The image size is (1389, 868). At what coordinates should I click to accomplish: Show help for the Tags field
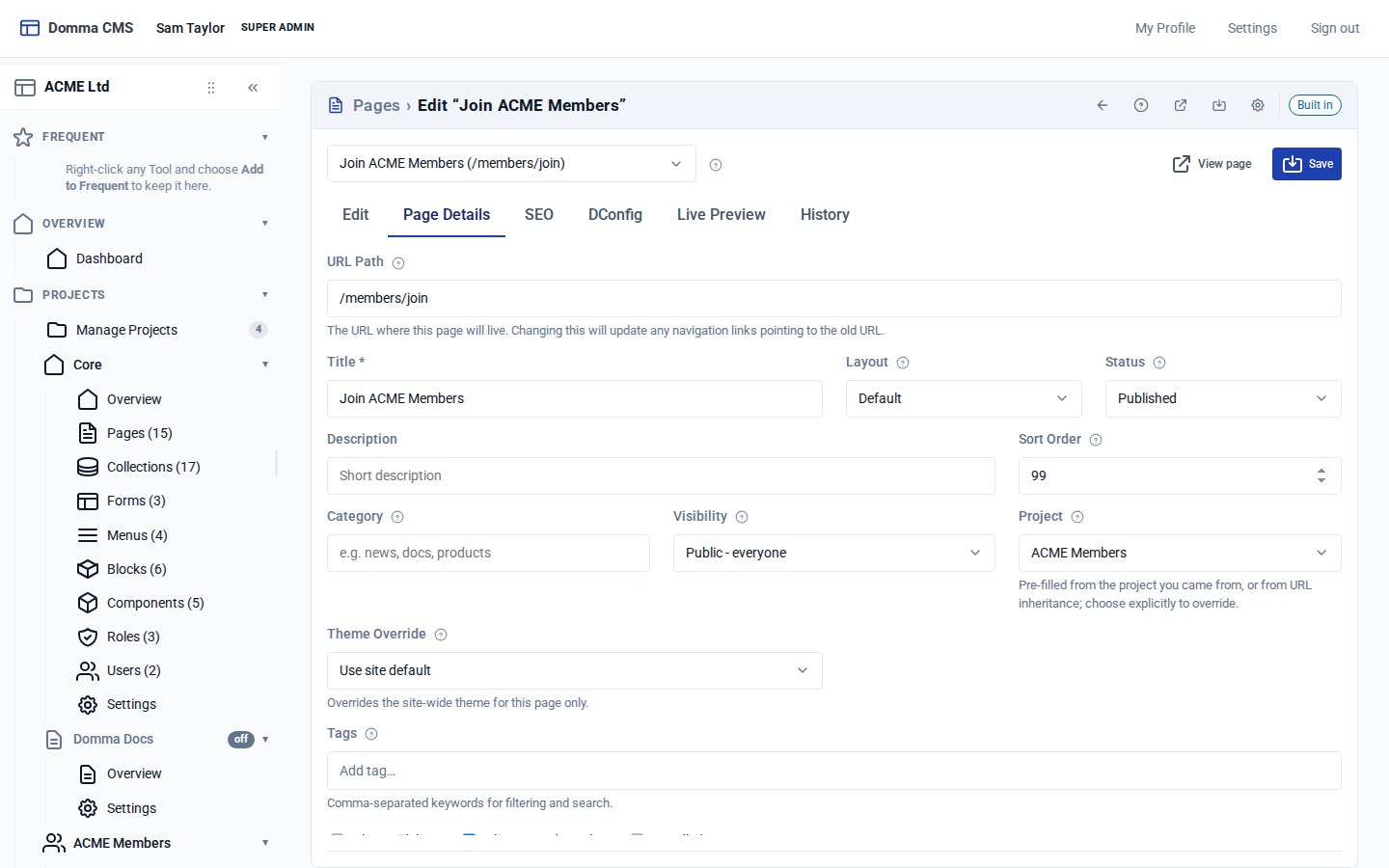tap(371, 734)
